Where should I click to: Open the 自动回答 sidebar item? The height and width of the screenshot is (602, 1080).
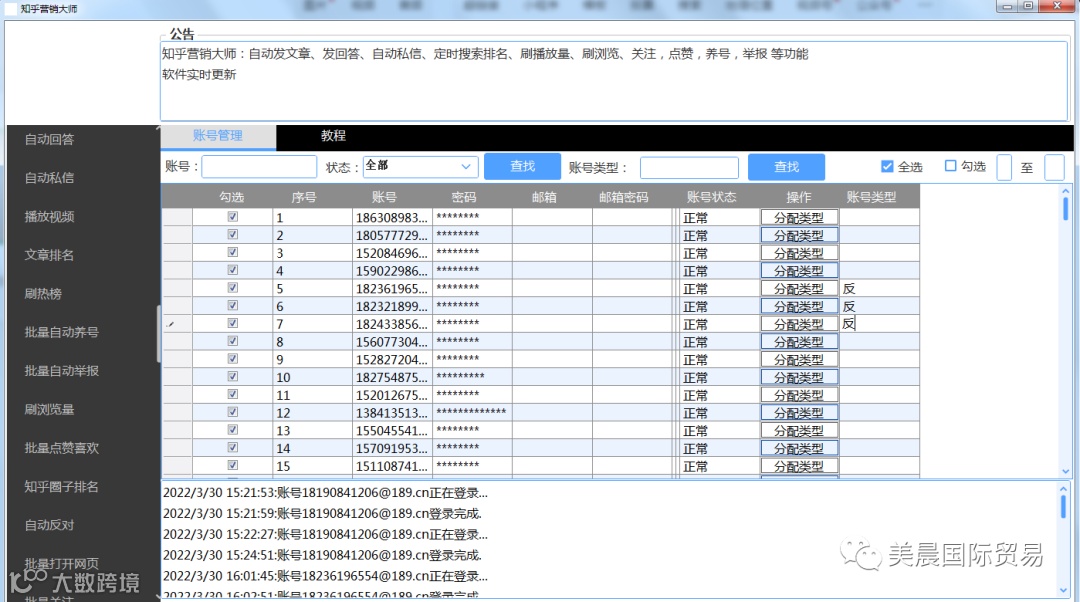click(50, 139)
